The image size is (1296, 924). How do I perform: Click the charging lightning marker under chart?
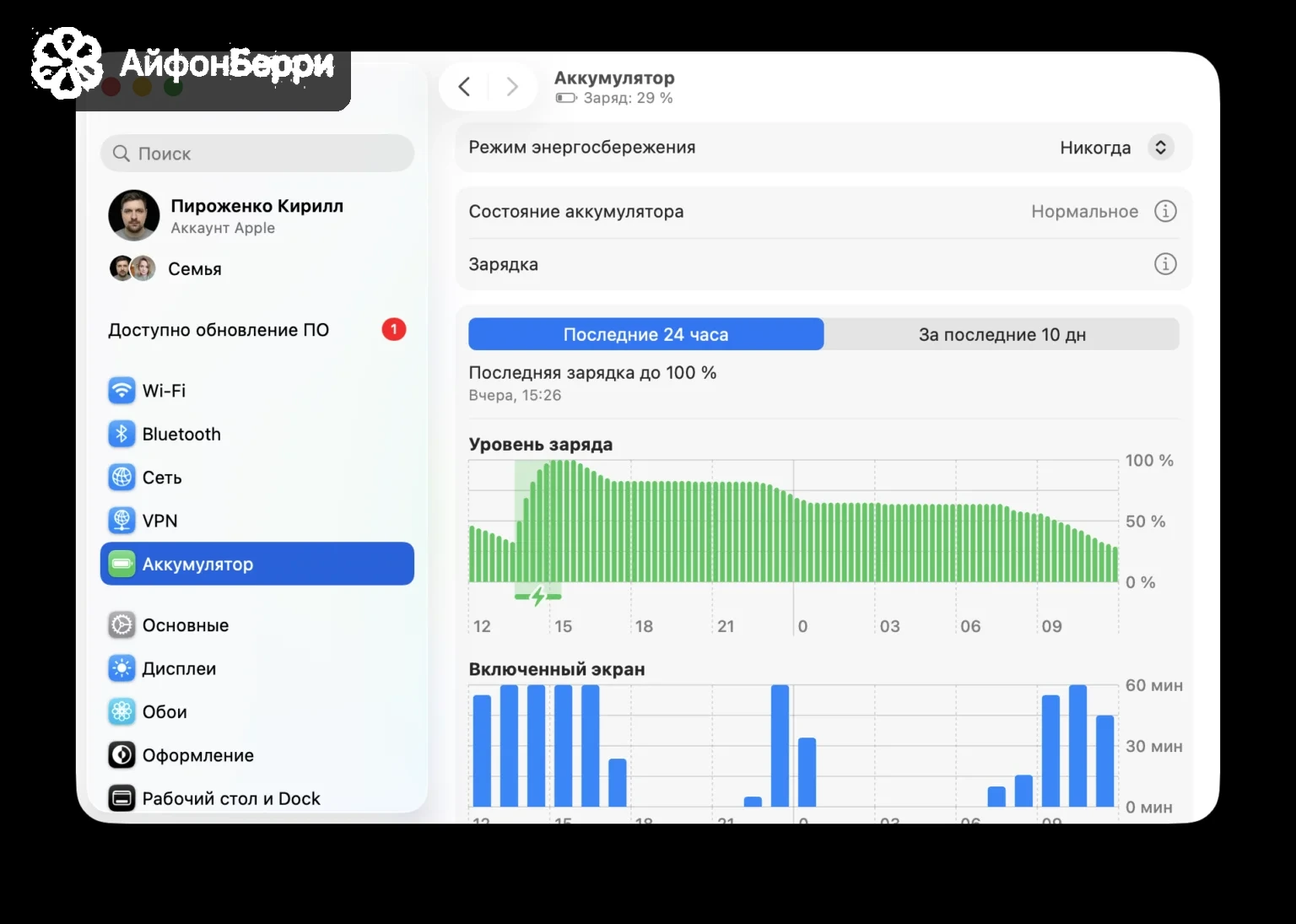coord(538,597)
